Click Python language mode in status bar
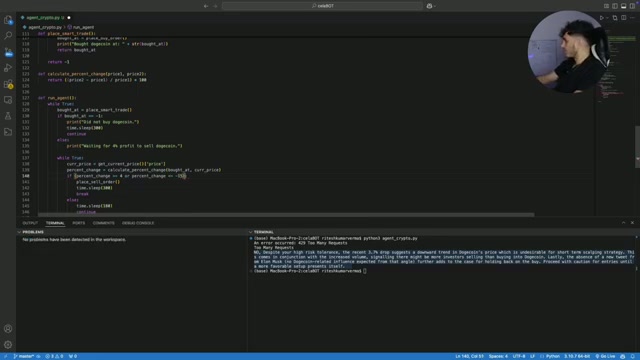The width and height of the screenshot is (640, 360). click(553, 356)
